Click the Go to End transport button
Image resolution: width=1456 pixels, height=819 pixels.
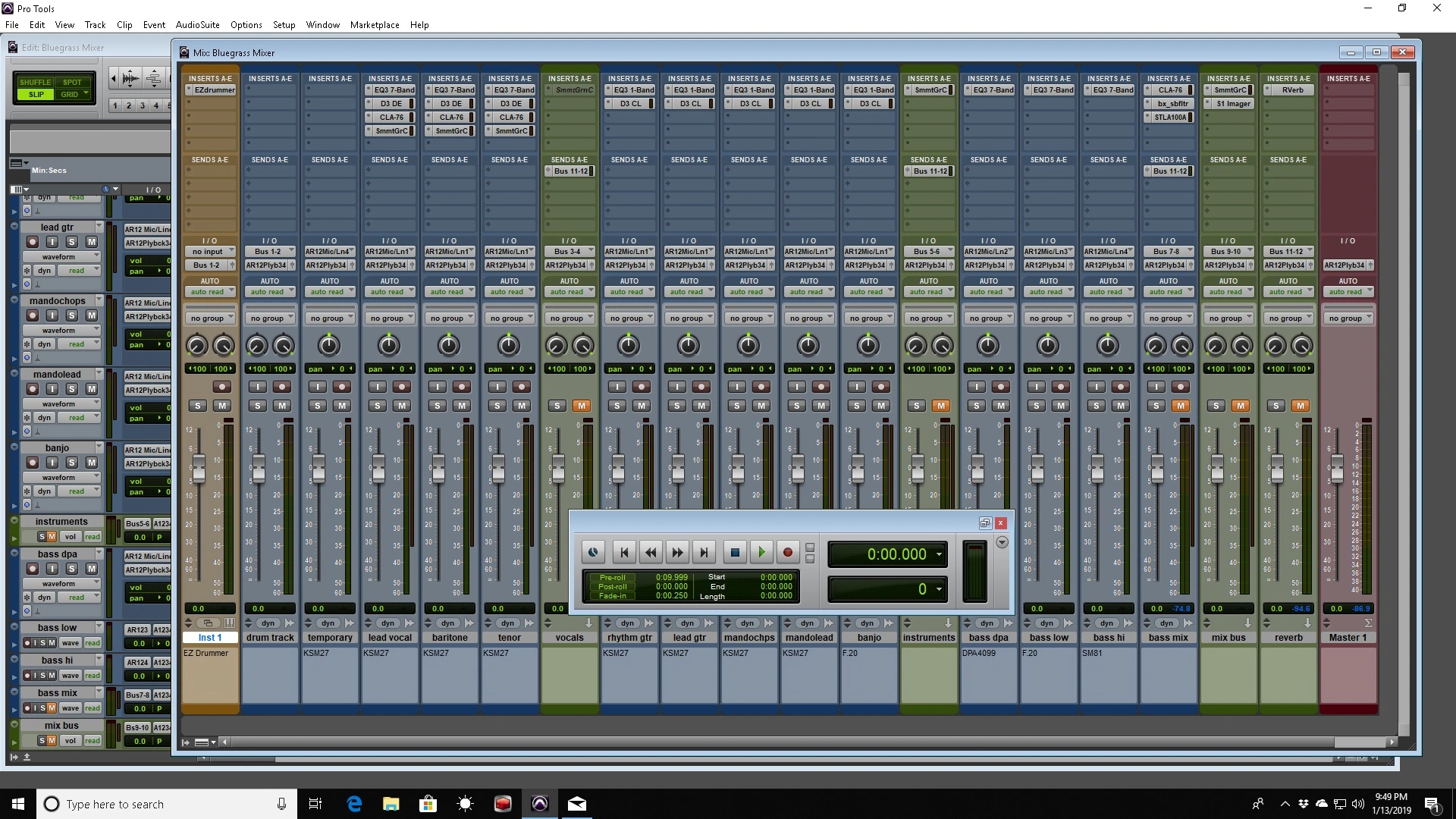point(704,553)
